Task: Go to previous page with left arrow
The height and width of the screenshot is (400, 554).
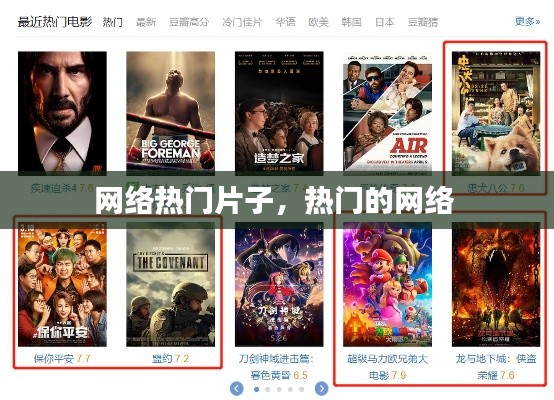Action: [236, 389]
